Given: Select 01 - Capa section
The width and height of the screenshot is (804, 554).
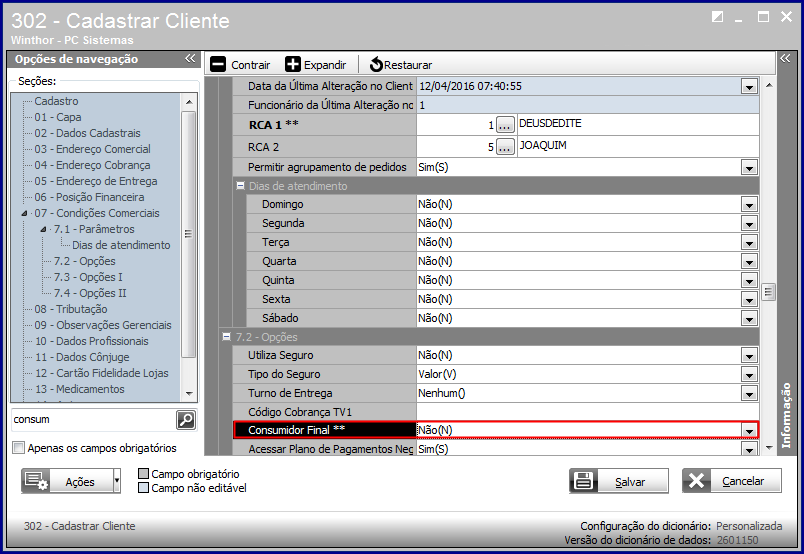Looking at the screenshot, I should pos(58,117).
